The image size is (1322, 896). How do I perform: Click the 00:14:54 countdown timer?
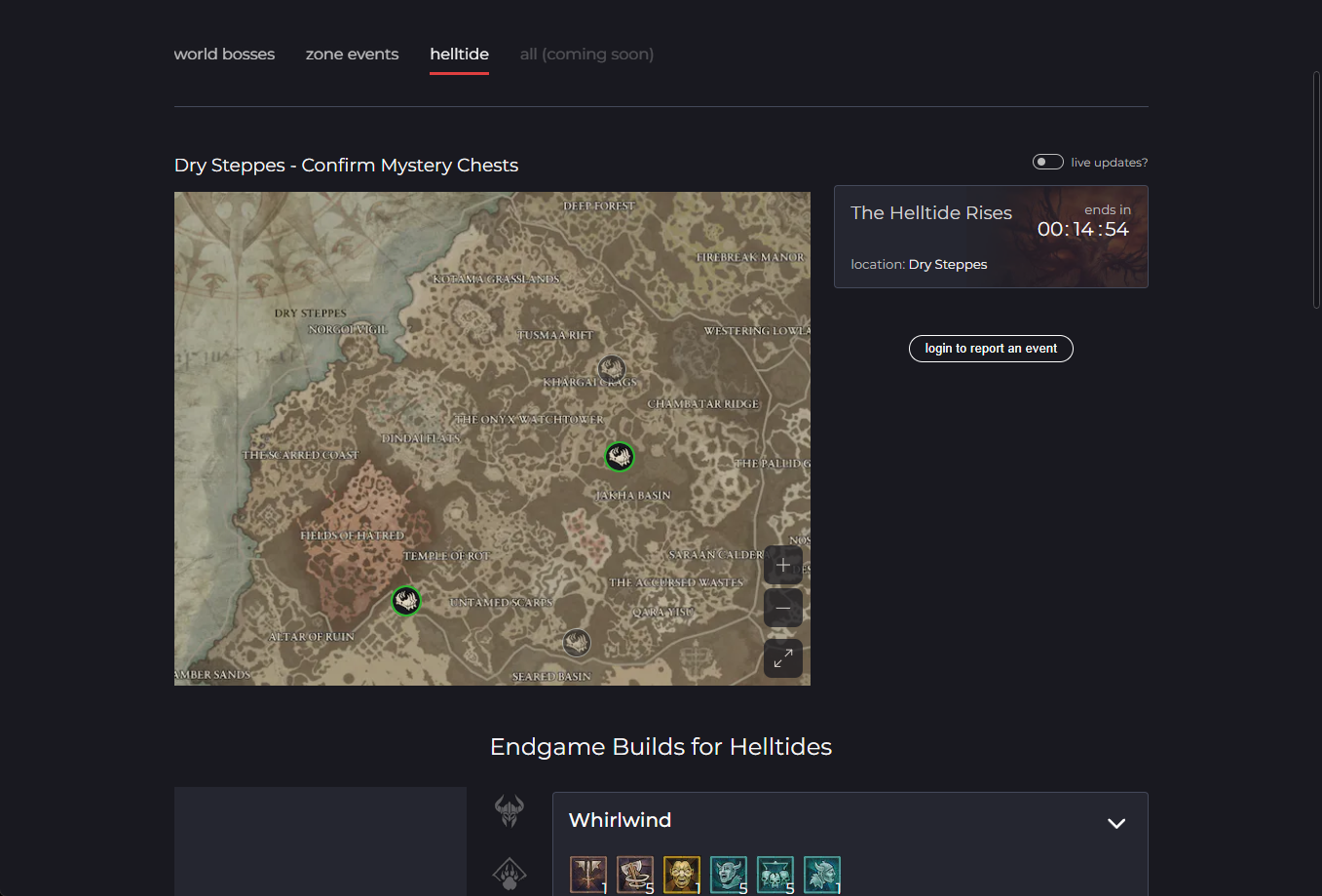tap(1083, 230)
